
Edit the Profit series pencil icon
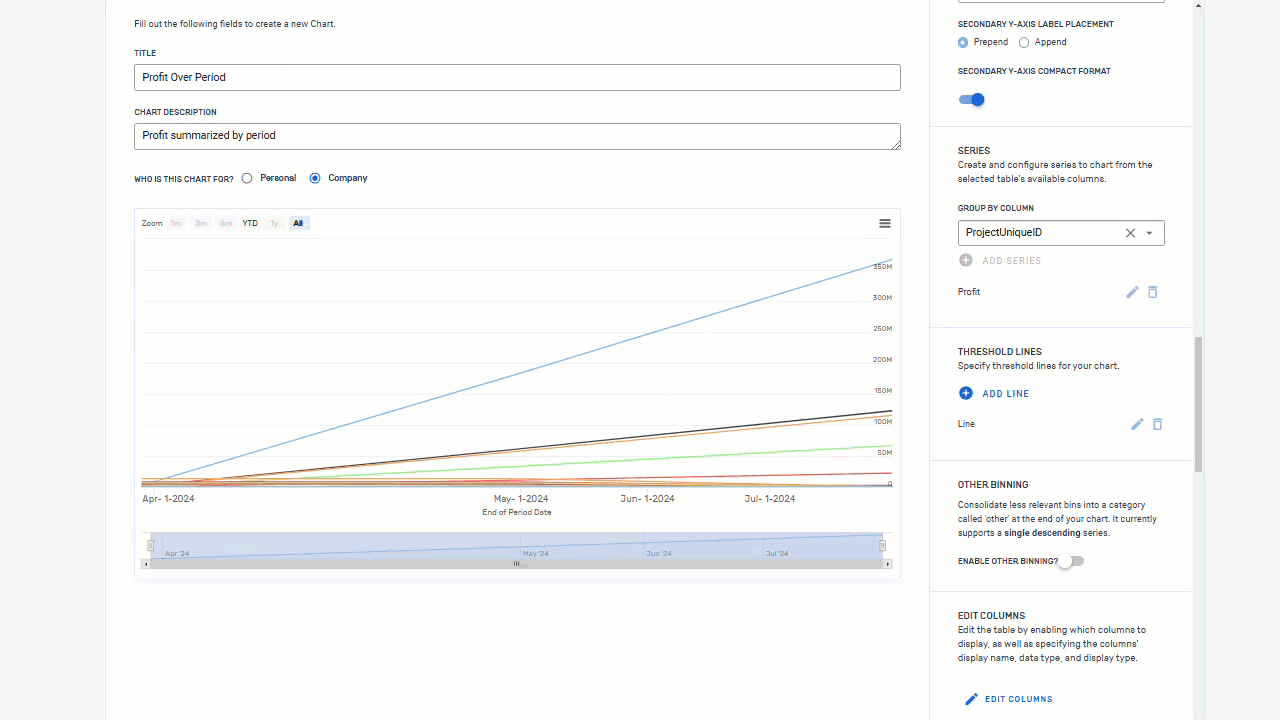(1132, 292)
